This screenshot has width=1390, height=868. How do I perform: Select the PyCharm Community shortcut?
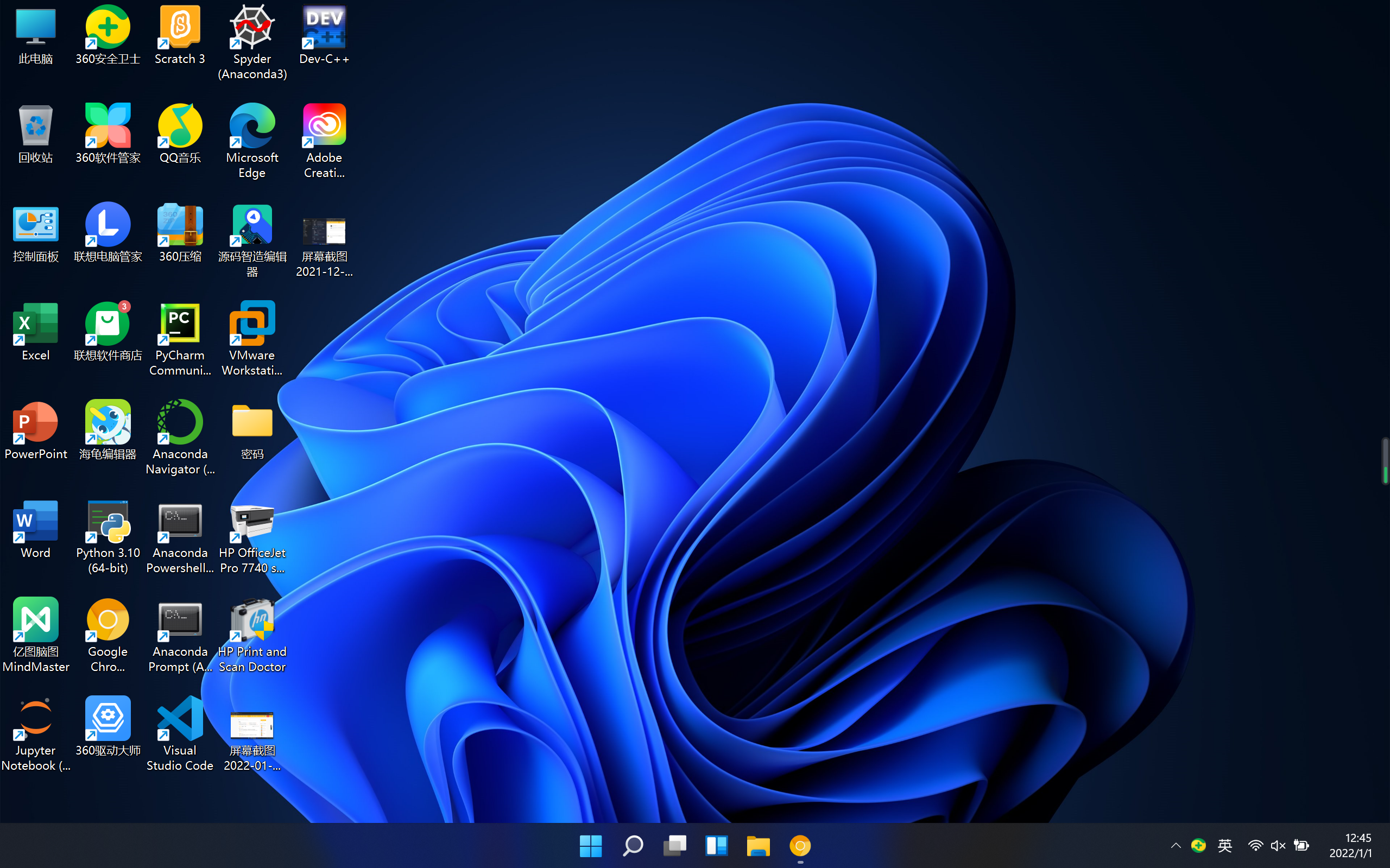[x=180, y=340]
